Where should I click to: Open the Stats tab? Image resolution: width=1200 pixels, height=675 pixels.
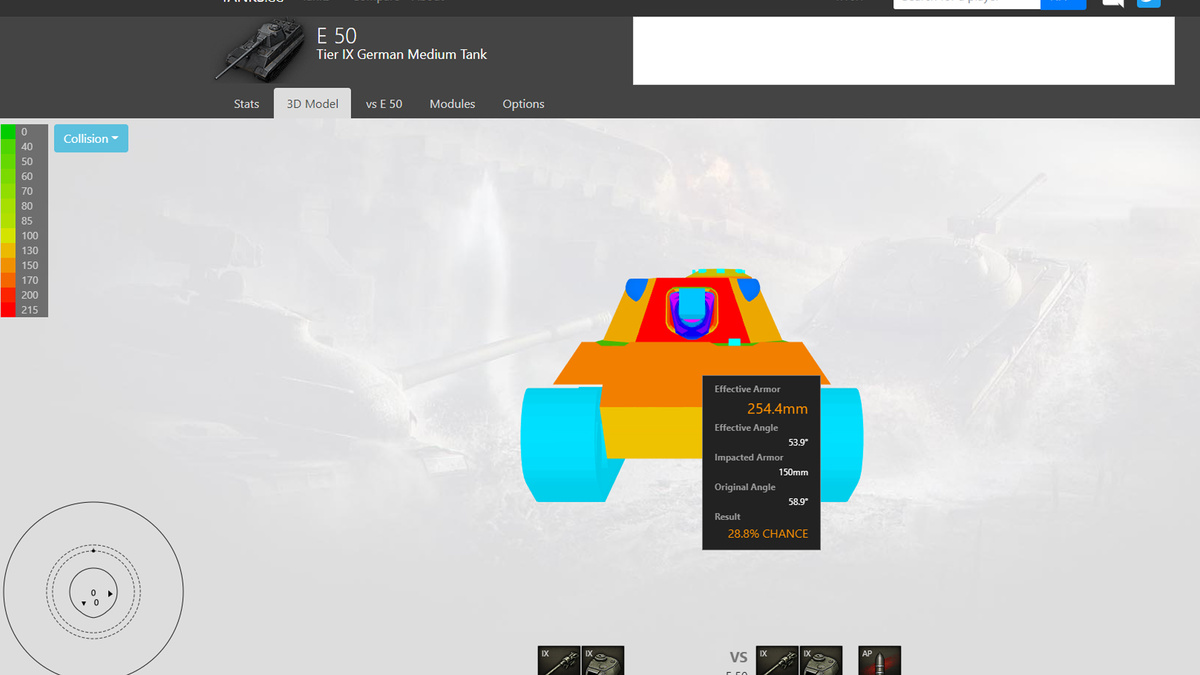(x=246, y=104)
